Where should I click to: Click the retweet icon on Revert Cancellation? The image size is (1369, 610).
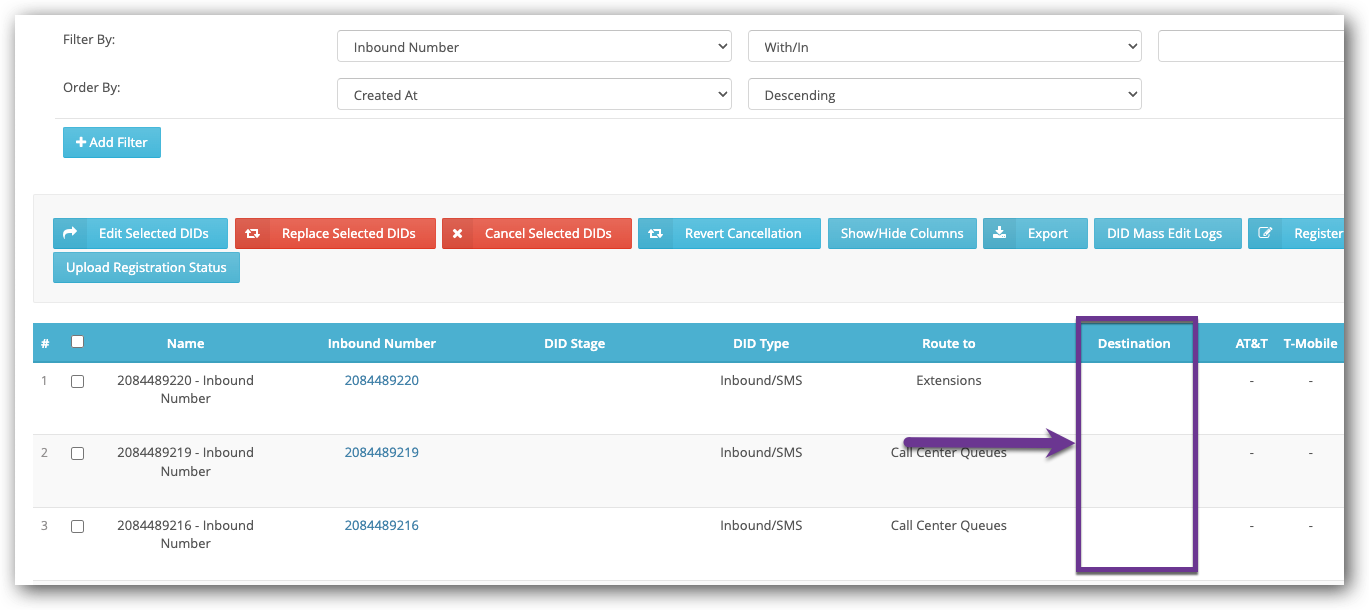tap(655, 233)
